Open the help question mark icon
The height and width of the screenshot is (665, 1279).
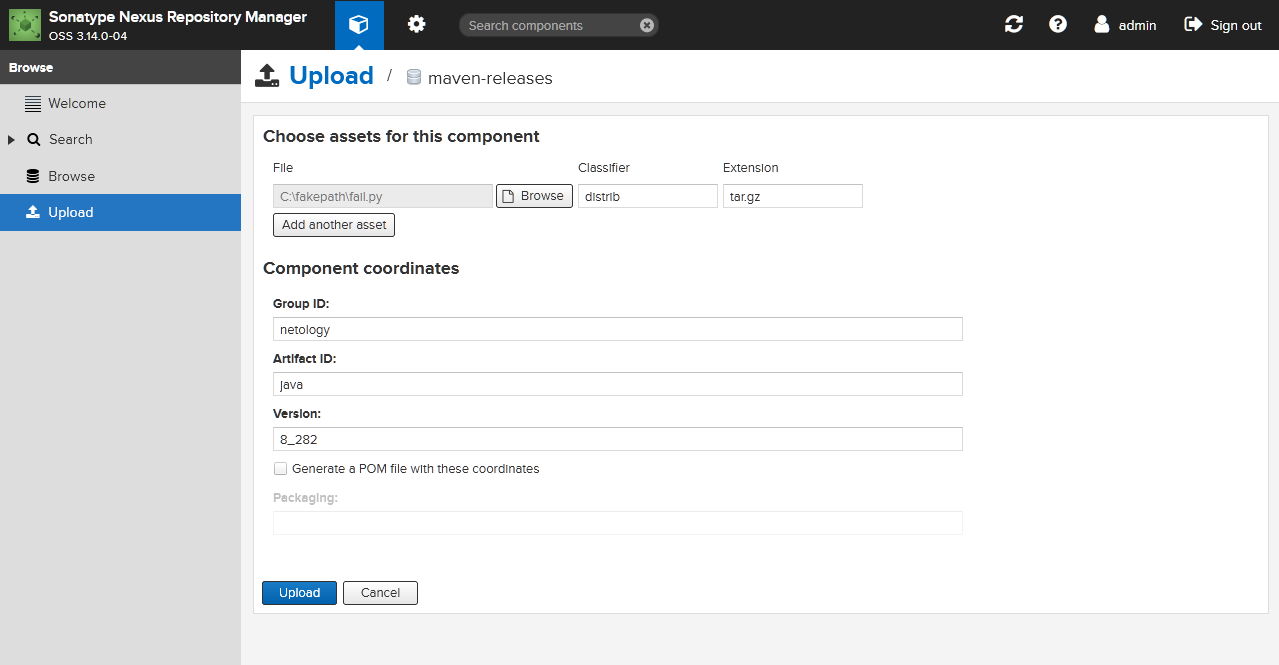pyautogui.click(x=1057, y=23)
